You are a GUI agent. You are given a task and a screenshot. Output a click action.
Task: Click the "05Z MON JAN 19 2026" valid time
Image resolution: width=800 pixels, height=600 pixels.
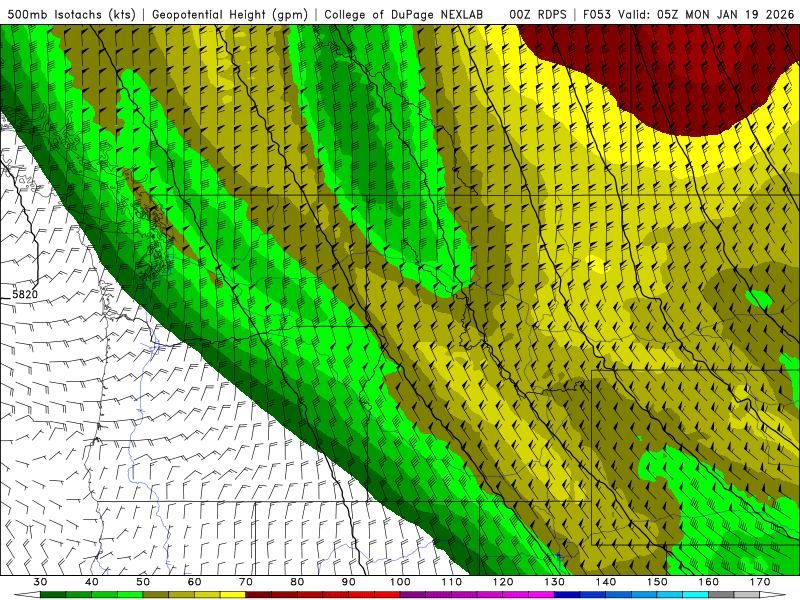[726, 14]
